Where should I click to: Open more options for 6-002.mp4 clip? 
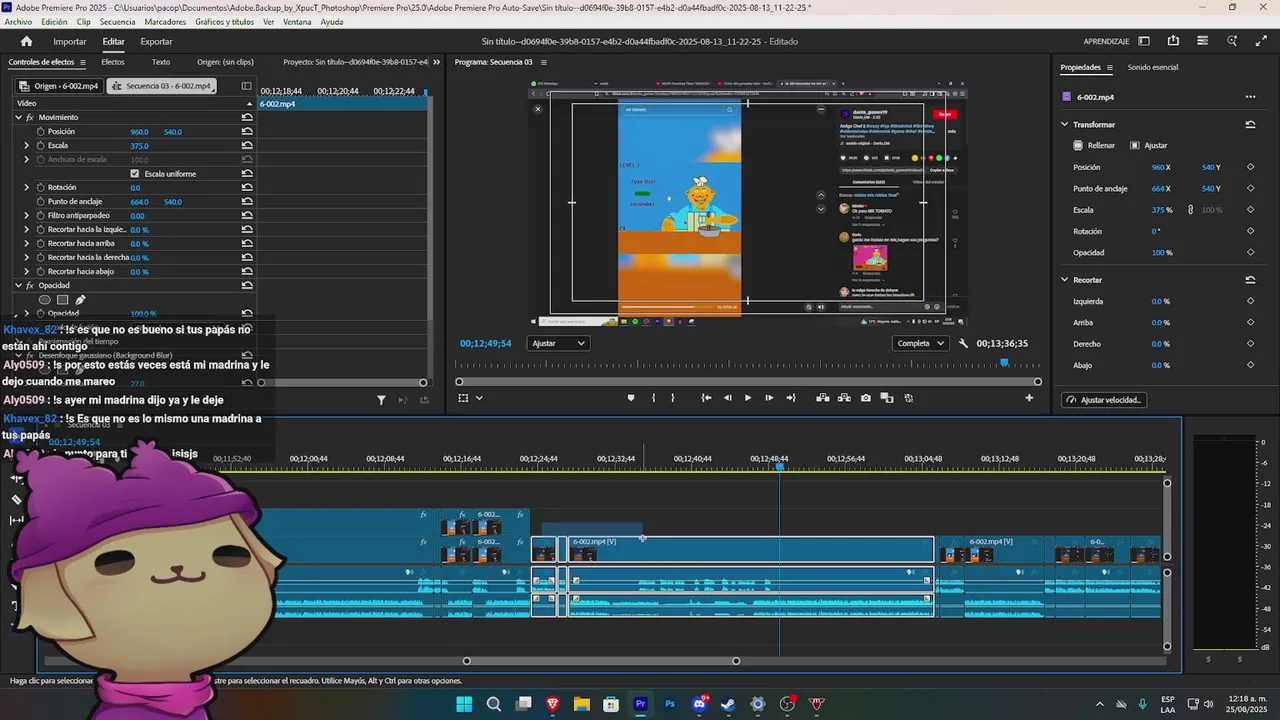(x=1250, y=97)
